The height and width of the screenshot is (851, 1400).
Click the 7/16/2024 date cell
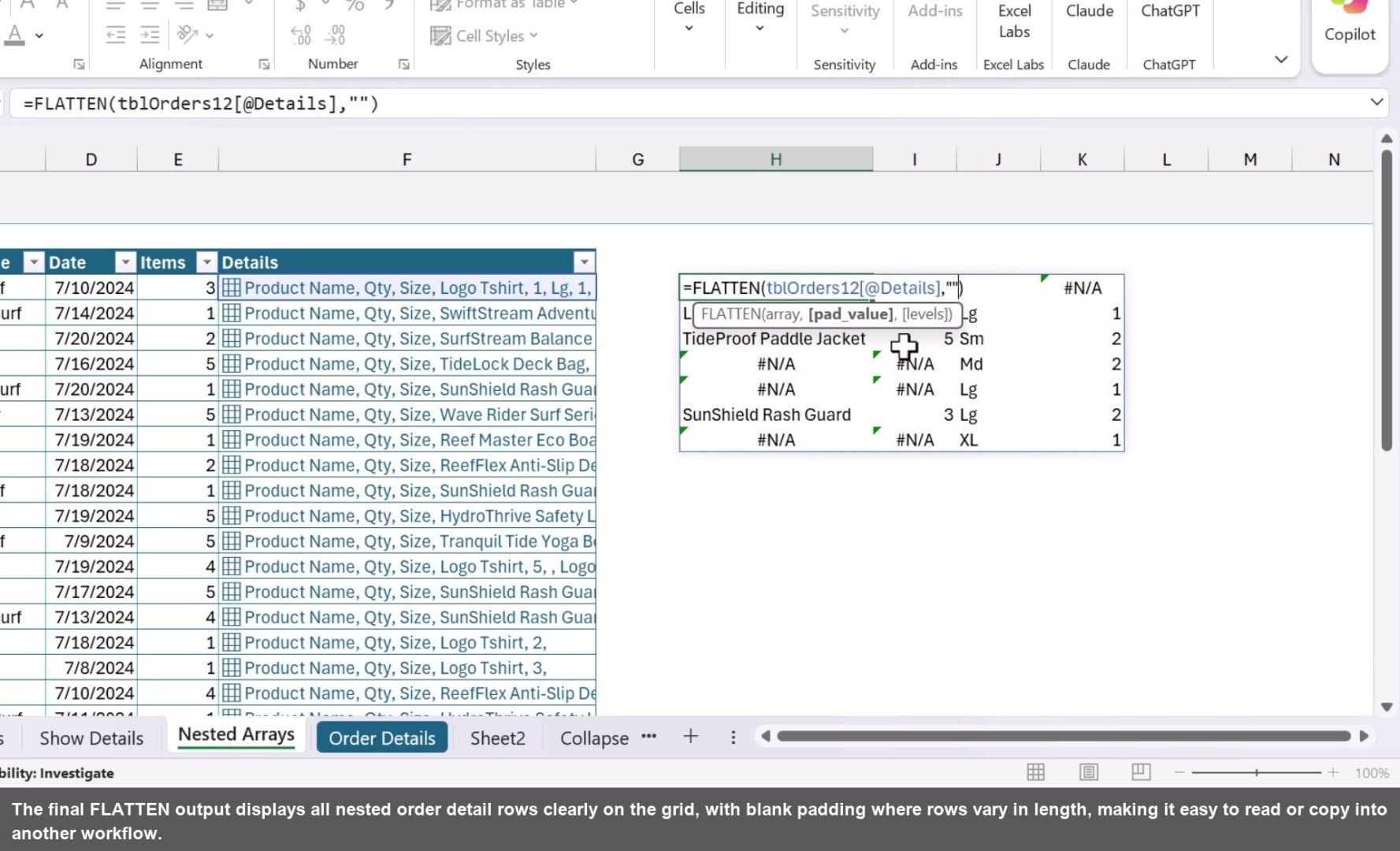coord(91,364)
